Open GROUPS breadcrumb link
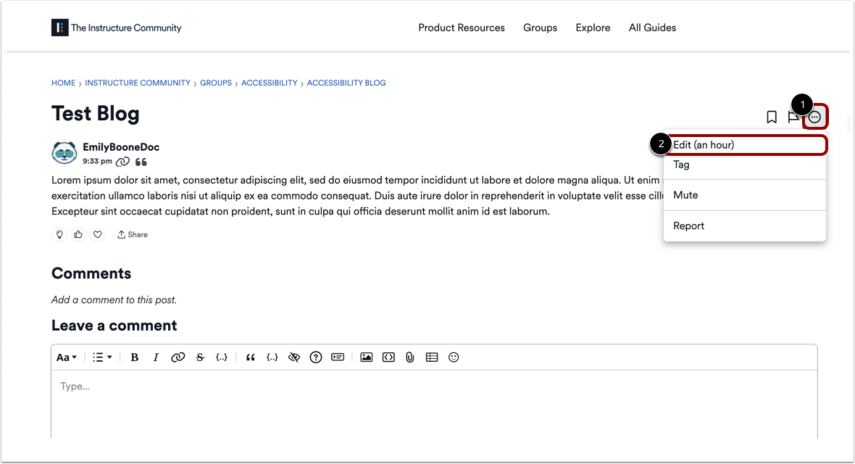855x464 pixels. click(x=215, y=83)
